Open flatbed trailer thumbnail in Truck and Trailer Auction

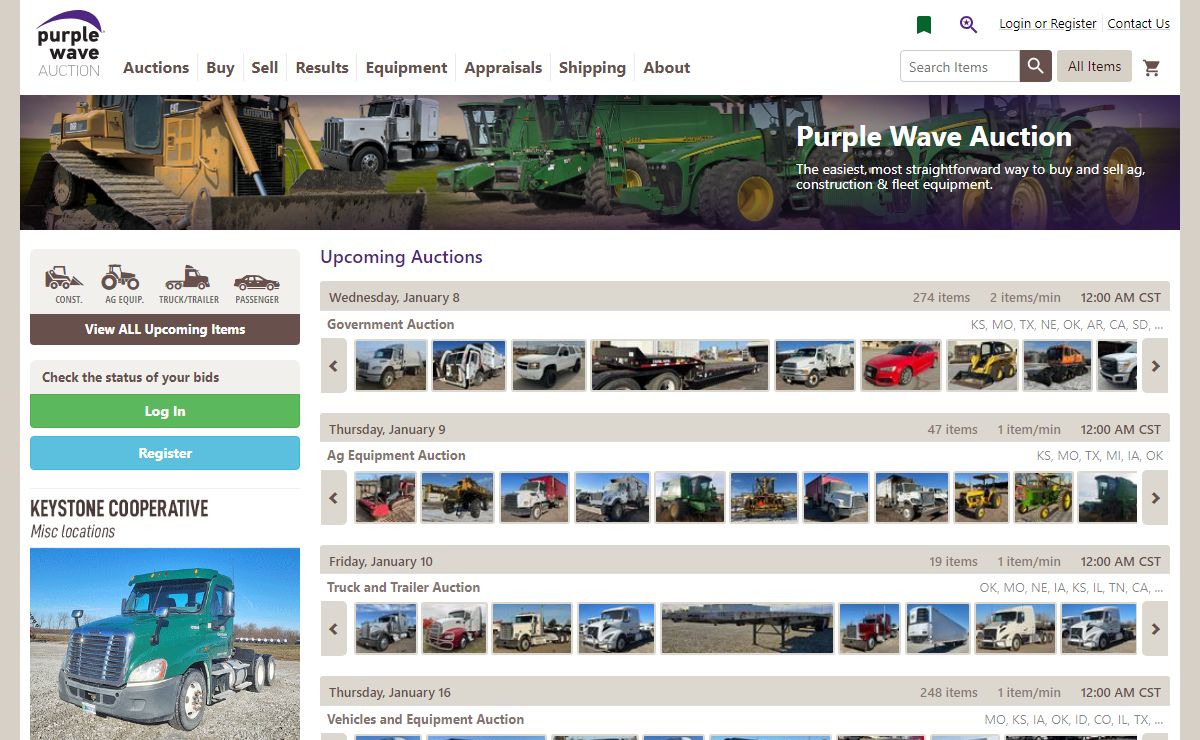747,629
